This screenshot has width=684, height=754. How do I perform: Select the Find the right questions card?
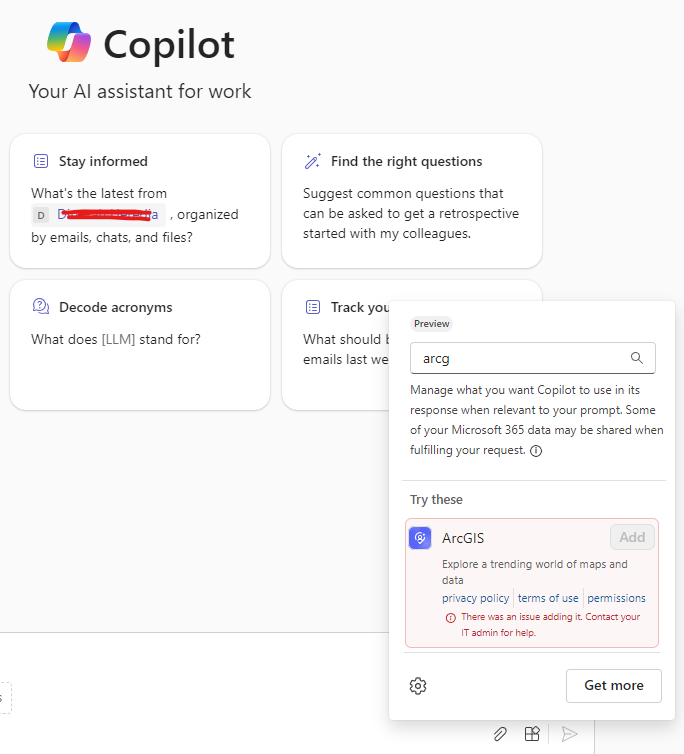pos(412,201)
